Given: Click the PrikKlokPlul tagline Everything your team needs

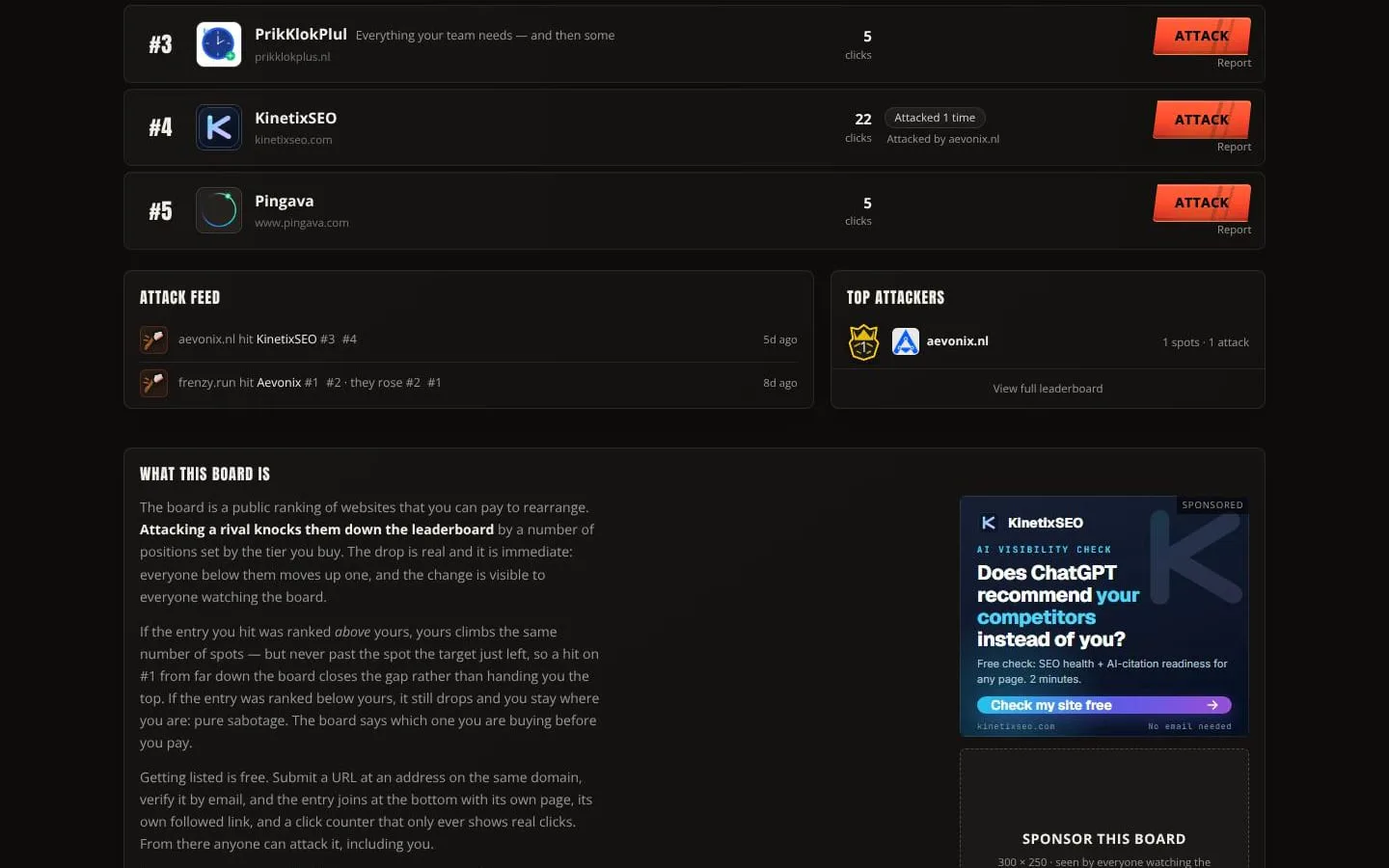Looking at the screenshot, I should 485,36.
